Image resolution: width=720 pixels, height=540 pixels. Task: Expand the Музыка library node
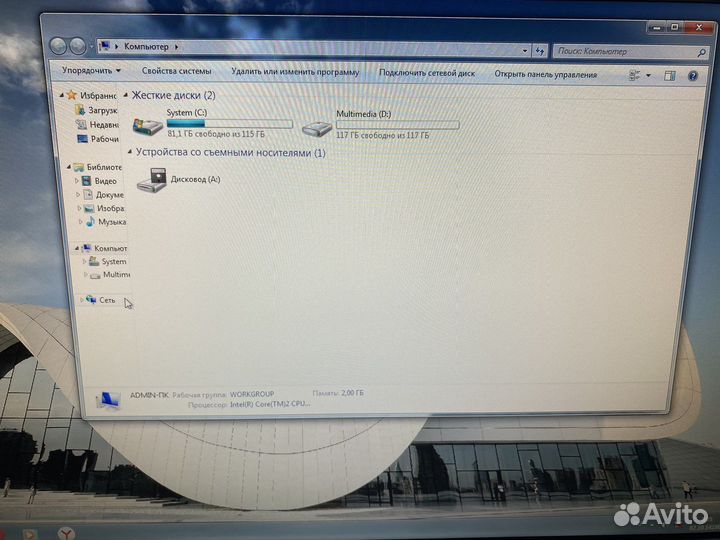tap(80, 222)
